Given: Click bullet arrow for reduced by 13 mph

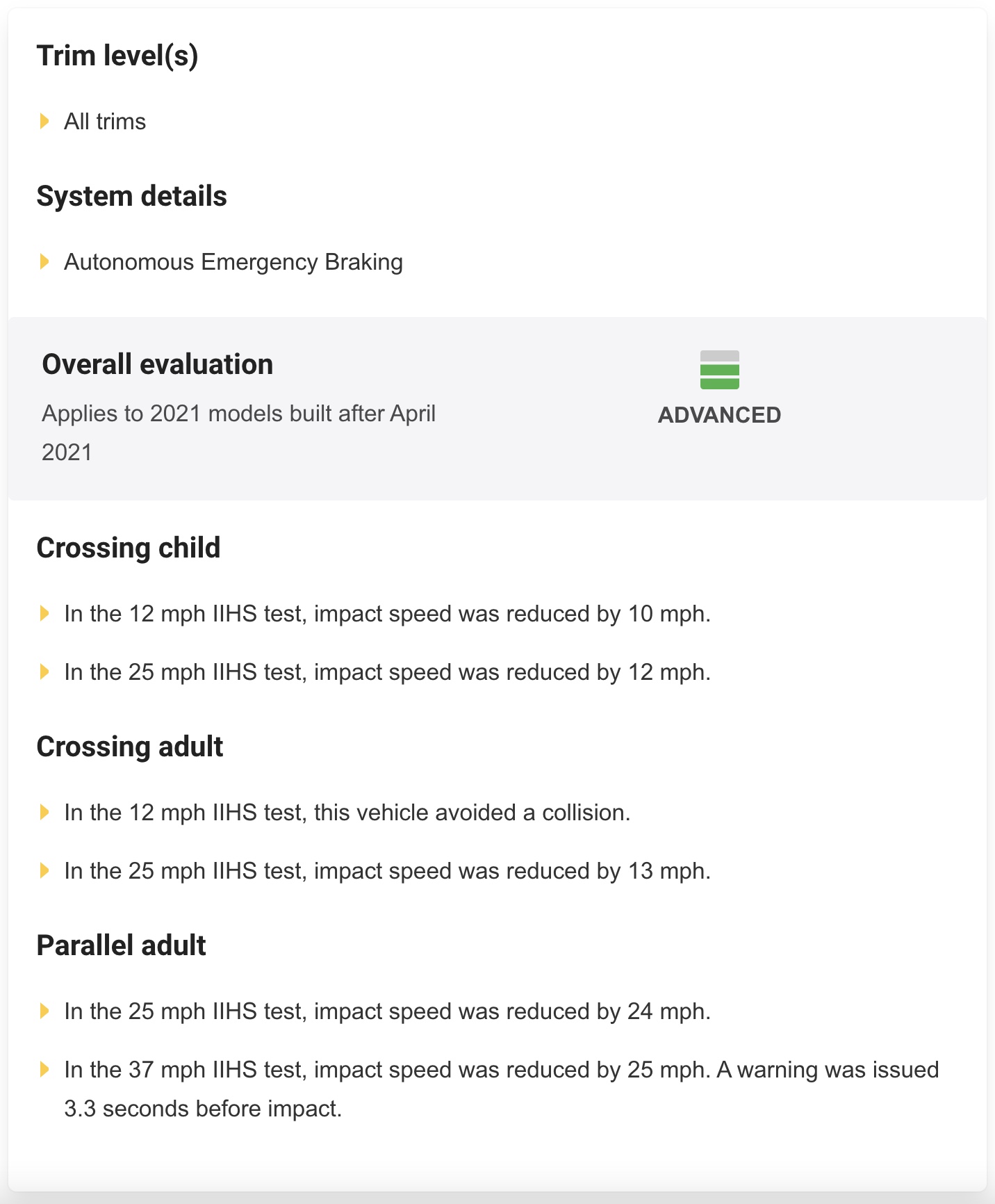Looking at the screenshot, I should 44,871.
